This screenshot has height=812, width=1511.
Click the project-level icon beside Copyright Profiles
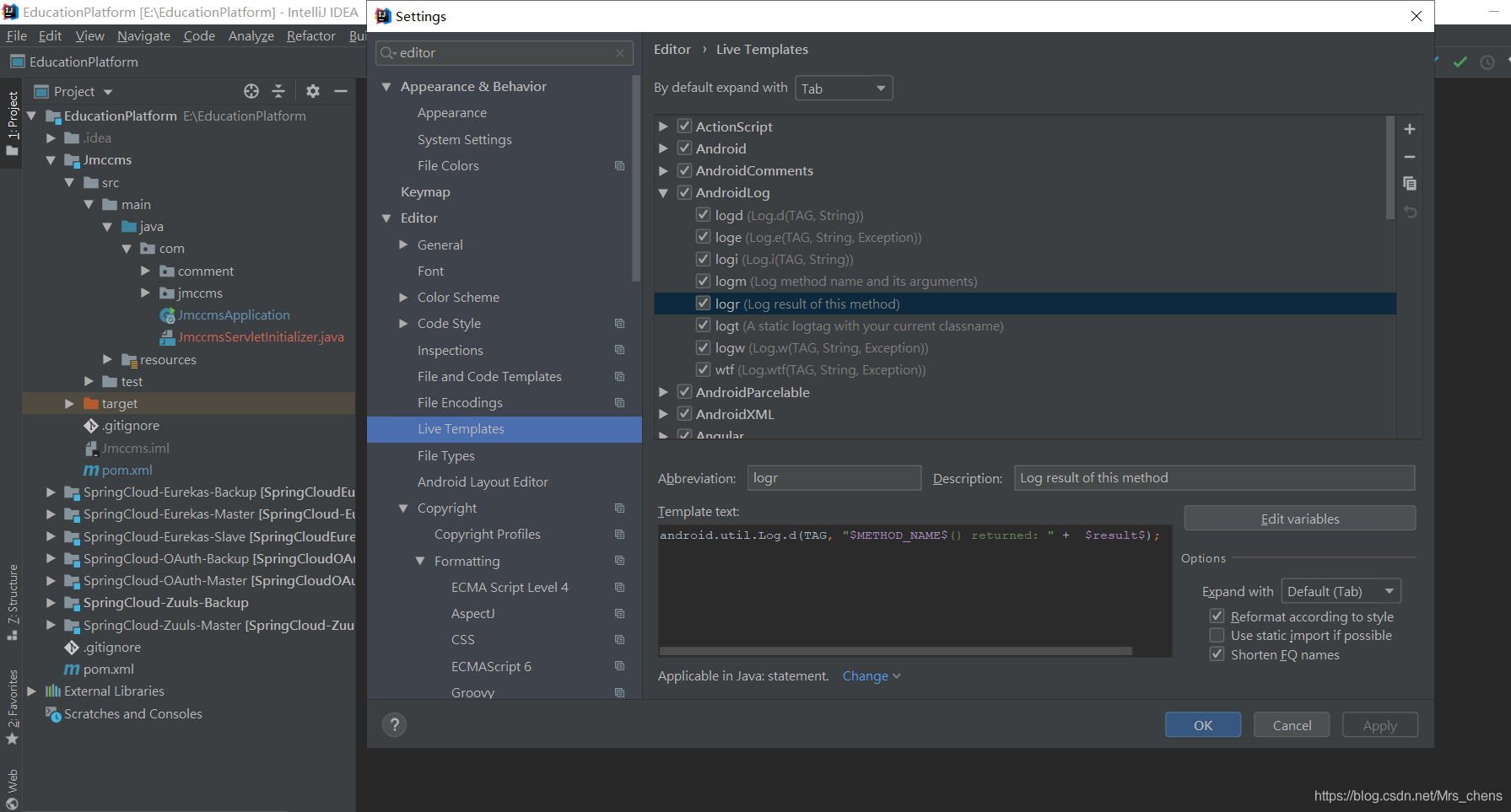click(620, 535)
